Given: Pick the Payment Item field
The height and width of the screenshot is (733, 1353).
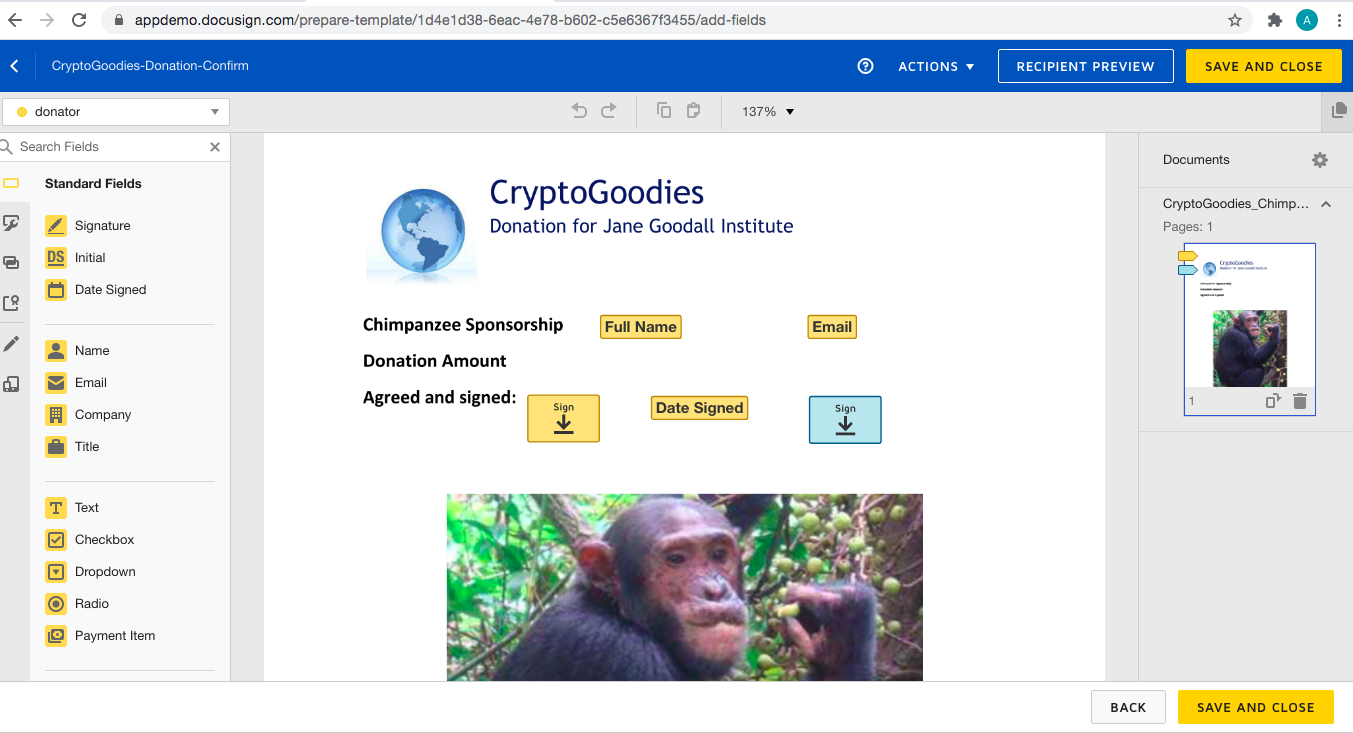Looking at the screenshot, I should (x=101, y=636).
